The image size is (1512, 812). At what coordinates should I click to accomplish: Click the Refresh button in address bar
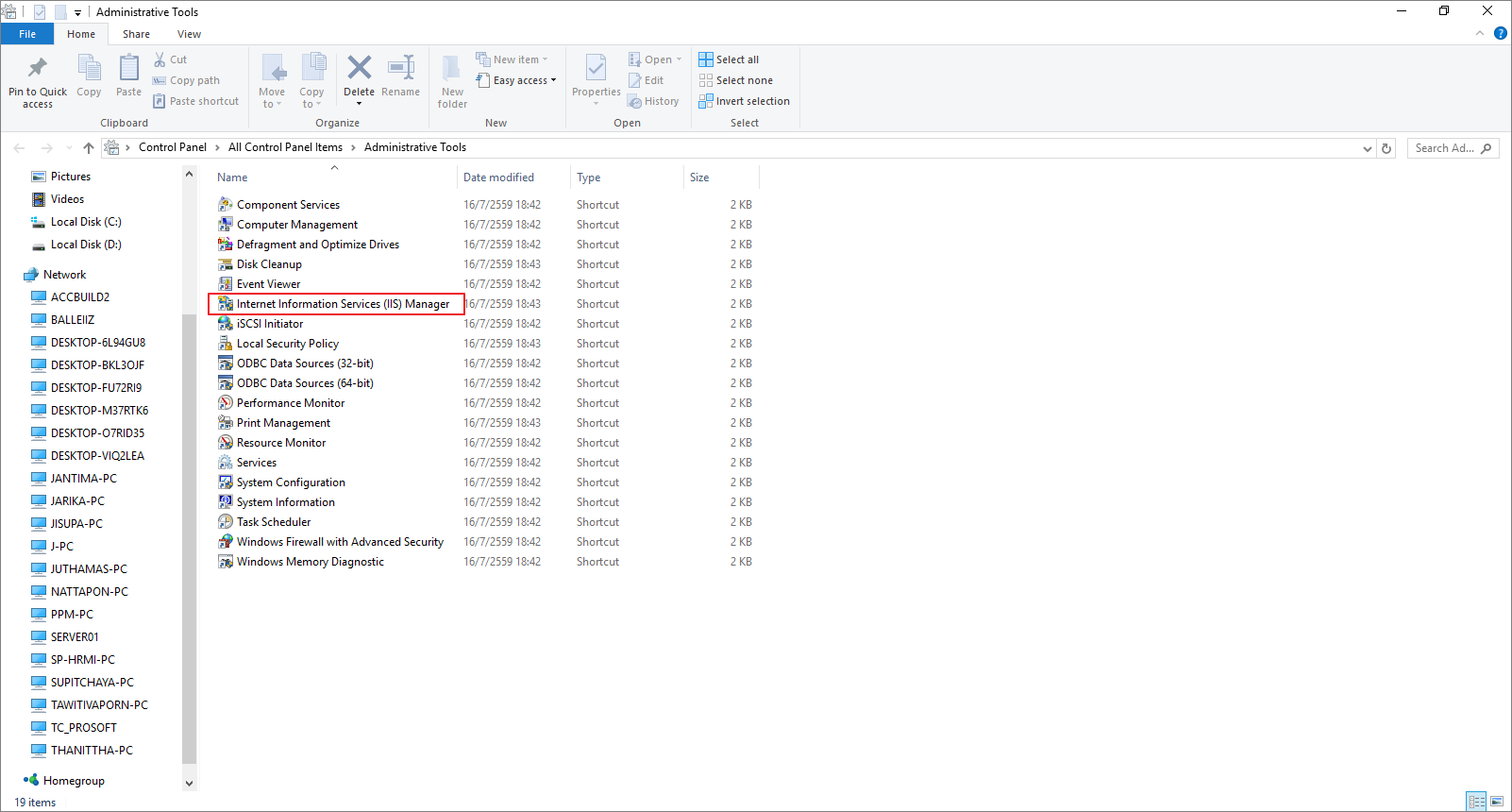(1386, 148)
